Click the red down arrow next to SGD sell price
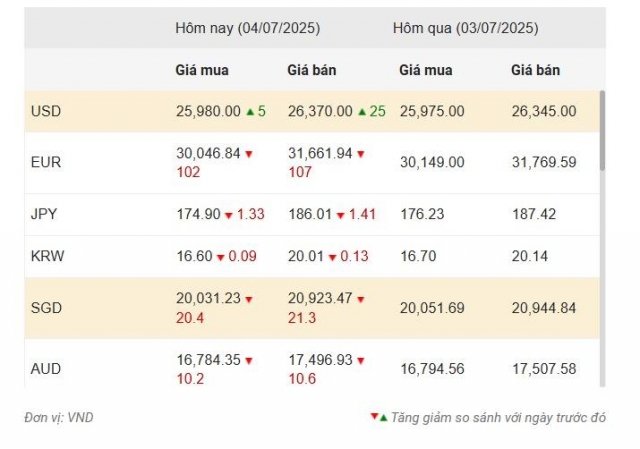This screenshot has height=449, width=640. coord(360,300)
